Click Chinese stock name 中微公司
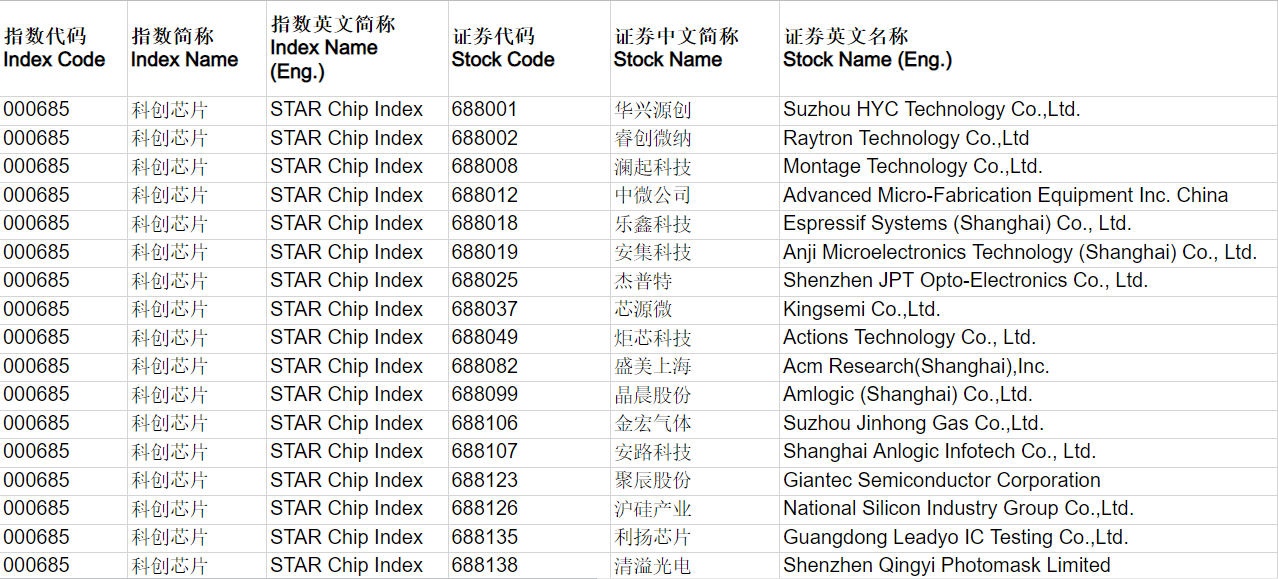Screen dimensions: 1278x579 tap(653, 195)
